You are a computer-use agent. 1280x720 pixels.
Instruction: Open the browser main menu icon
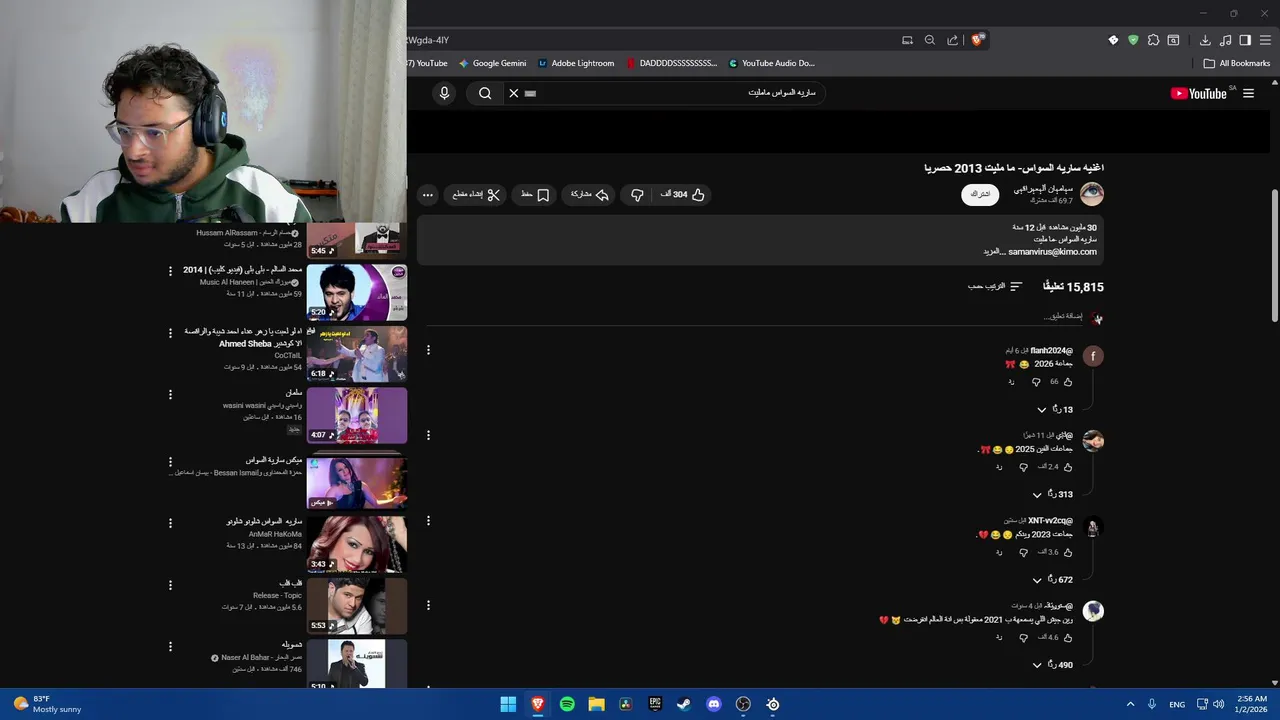coord(1265,40)
